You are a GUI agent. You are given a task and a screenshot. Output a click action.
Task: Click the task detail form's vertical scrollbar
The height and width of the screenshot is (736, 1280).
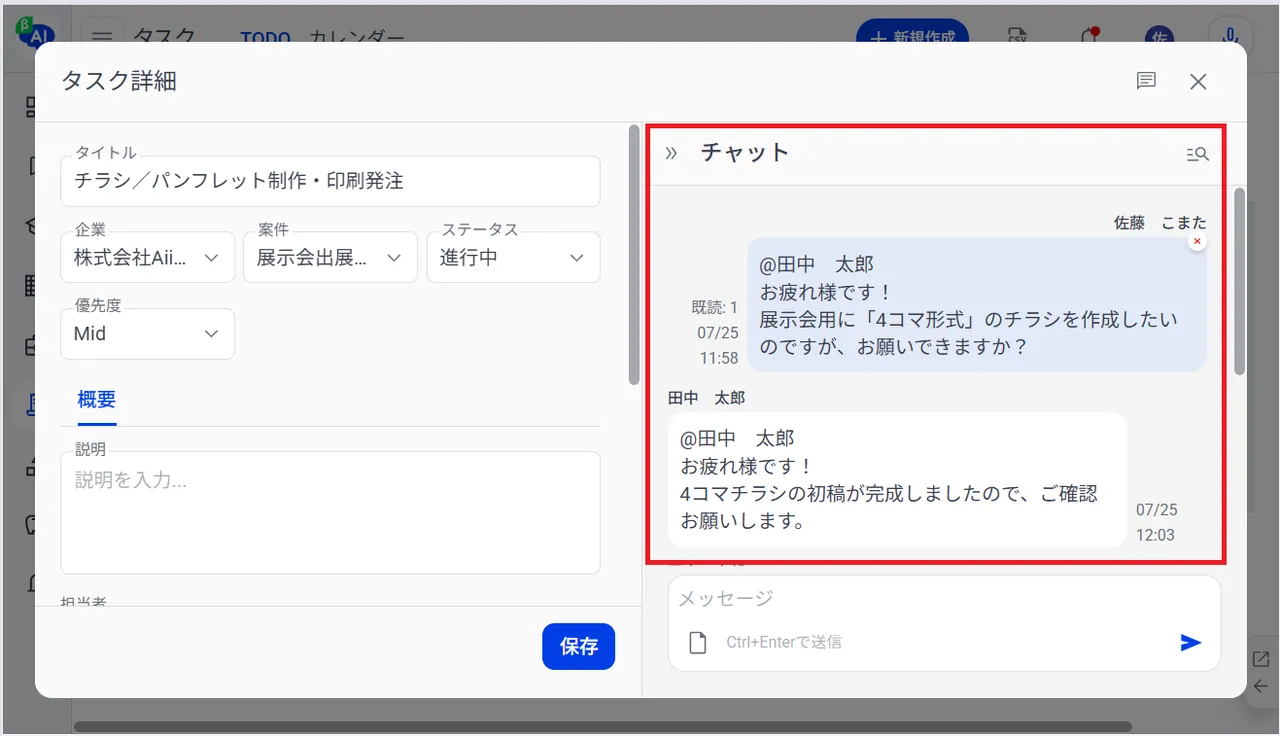click(x=634, y=255)
